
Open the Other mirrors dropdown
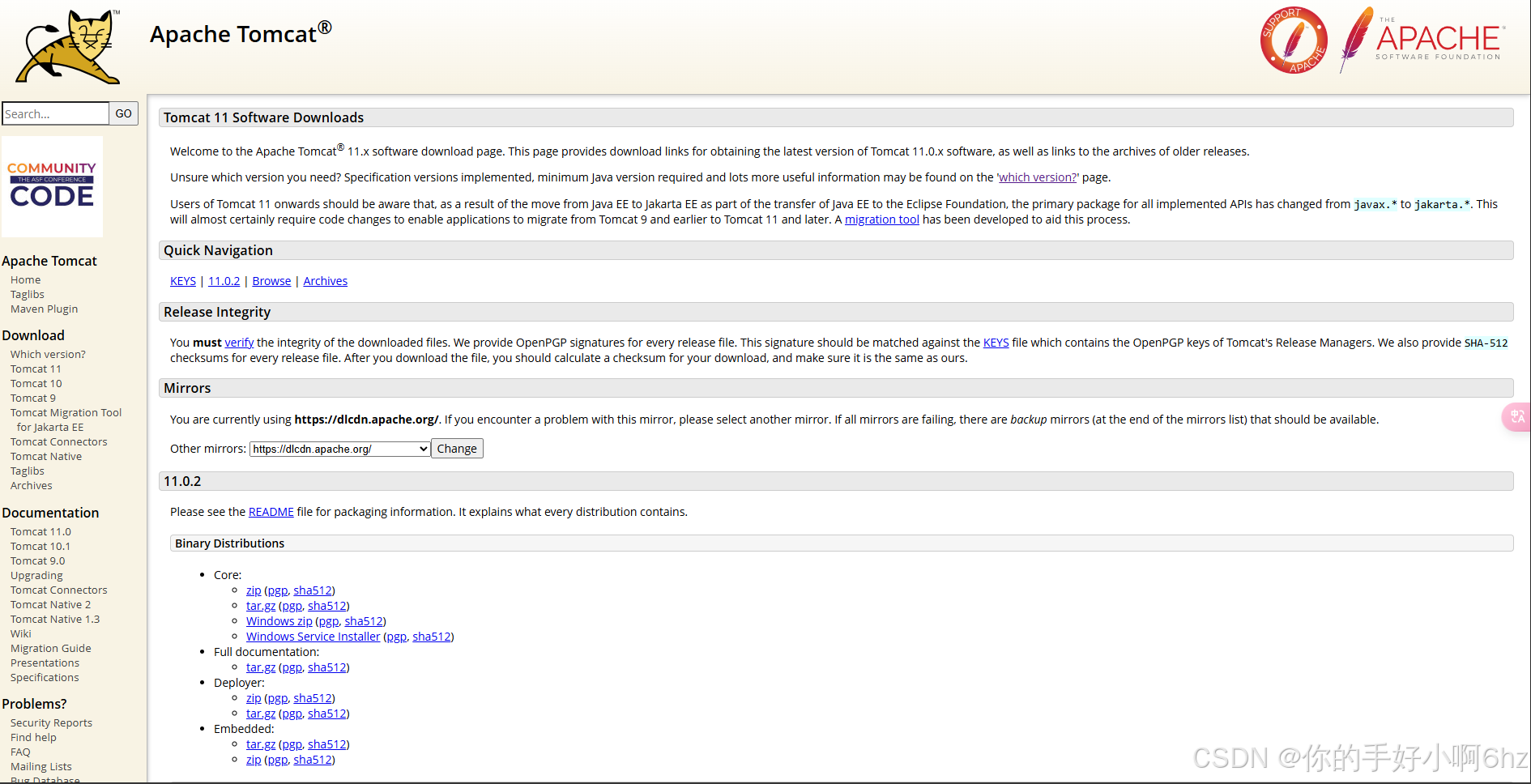click(x=340, y=449)
